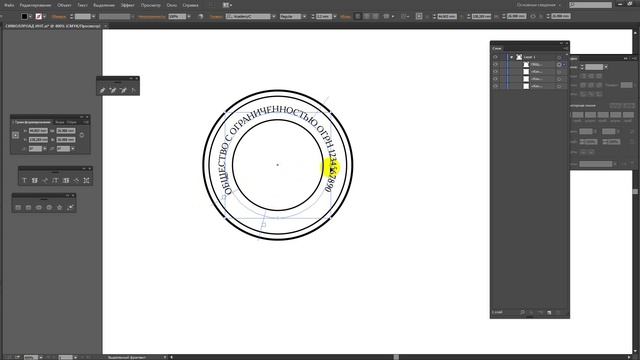Open shear angle dropdown in Transform panel
This screenshot has height=360, width=640.
point(73,149)
